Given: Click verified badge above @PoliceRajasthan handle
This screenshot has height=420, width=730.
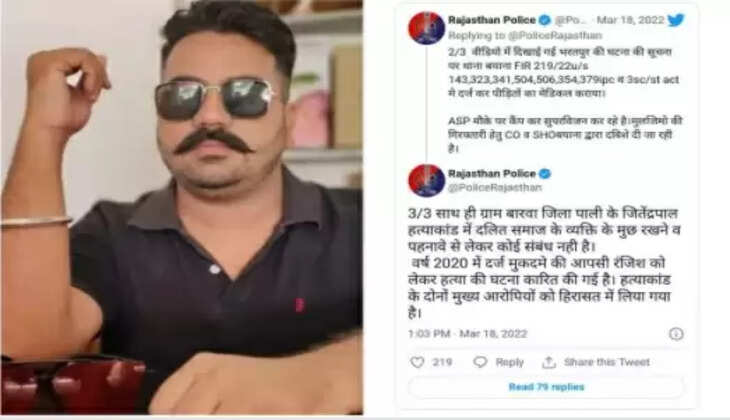Looking at the screenshot, I should 544,174.
